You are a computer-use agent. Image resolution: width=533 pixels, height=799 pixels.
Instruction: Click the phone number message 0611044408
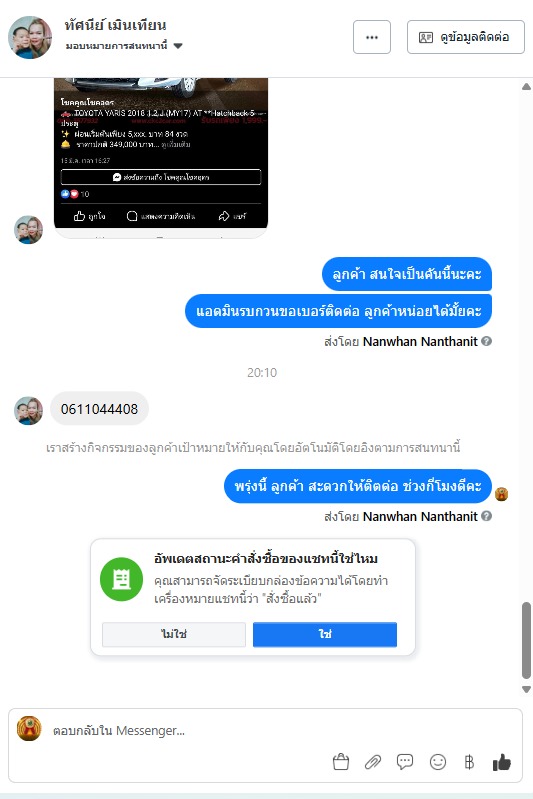point(99,409)
